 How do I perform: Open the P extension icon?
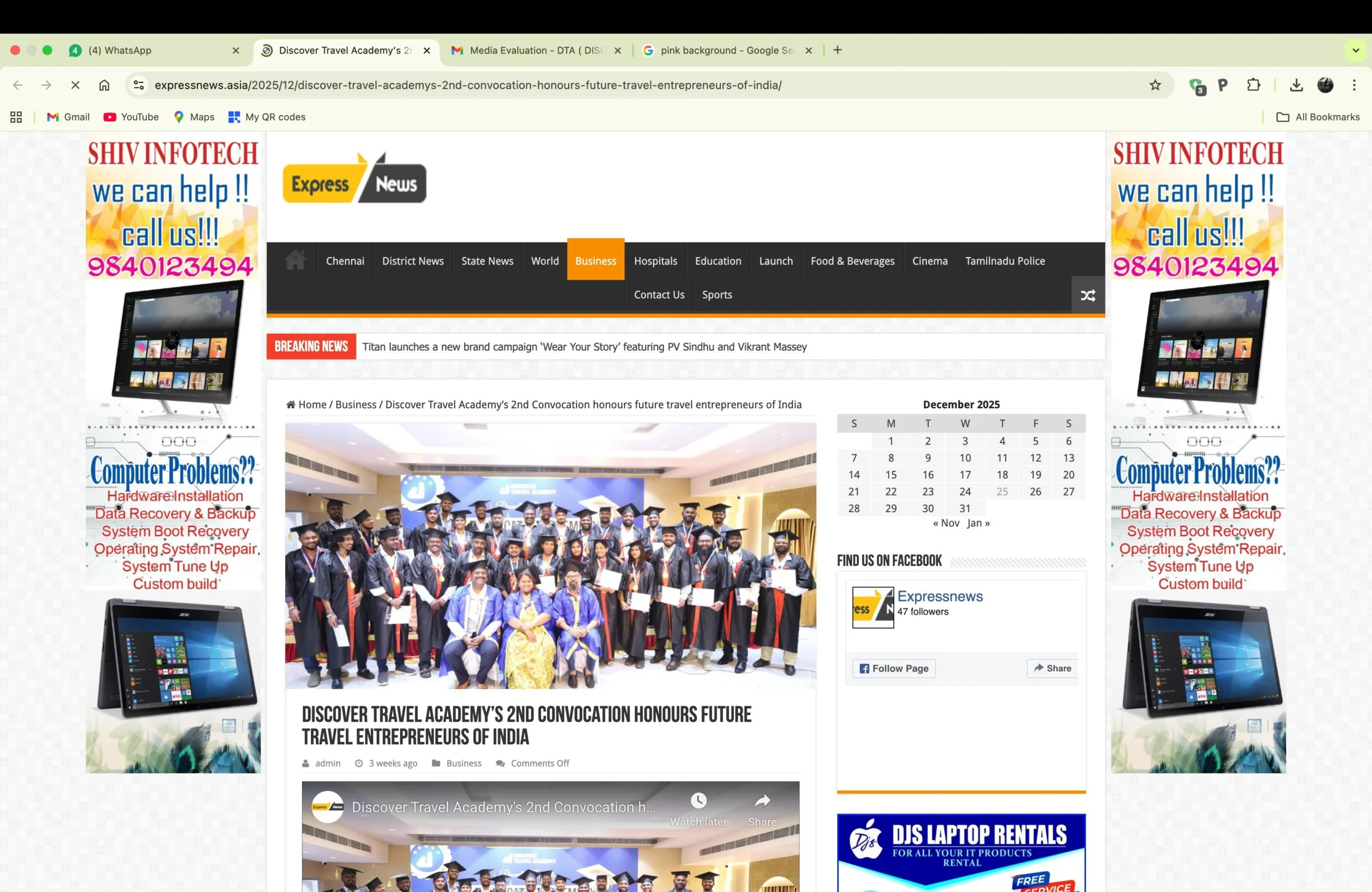coord(1222,85)
